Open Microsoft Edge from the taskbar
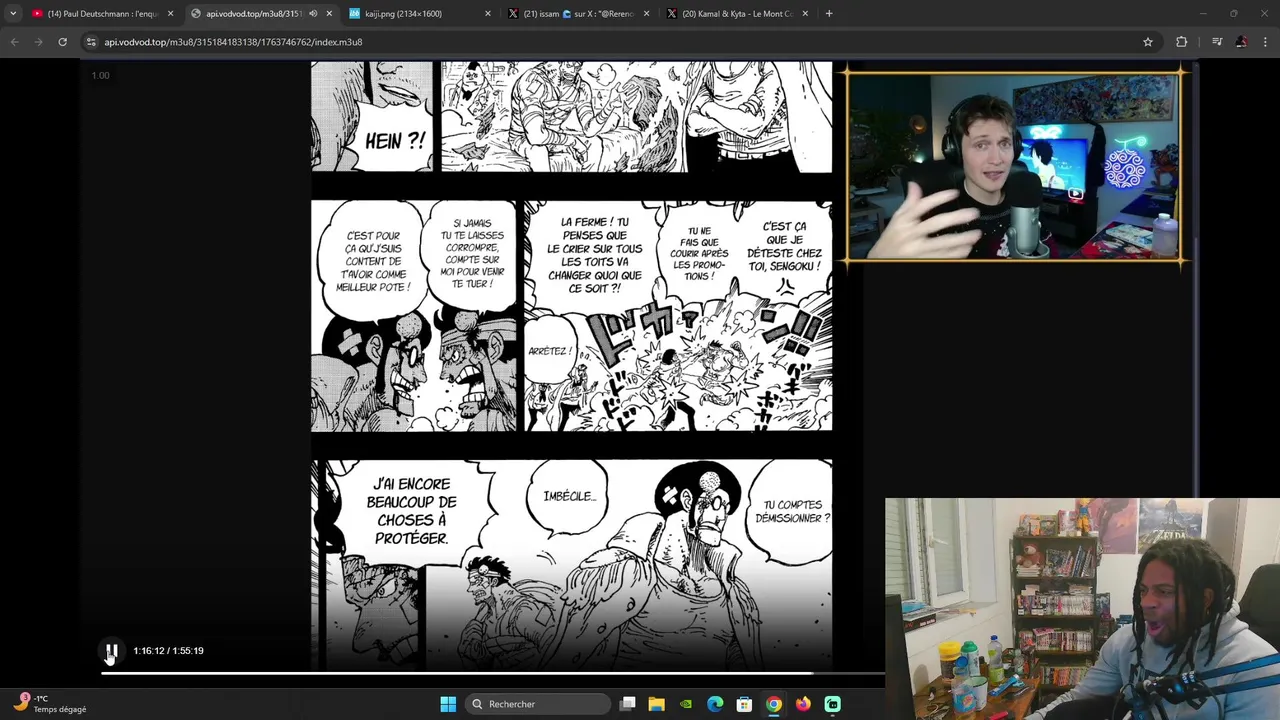Screen dimensions: 1280x720 [x=715, y=704]
